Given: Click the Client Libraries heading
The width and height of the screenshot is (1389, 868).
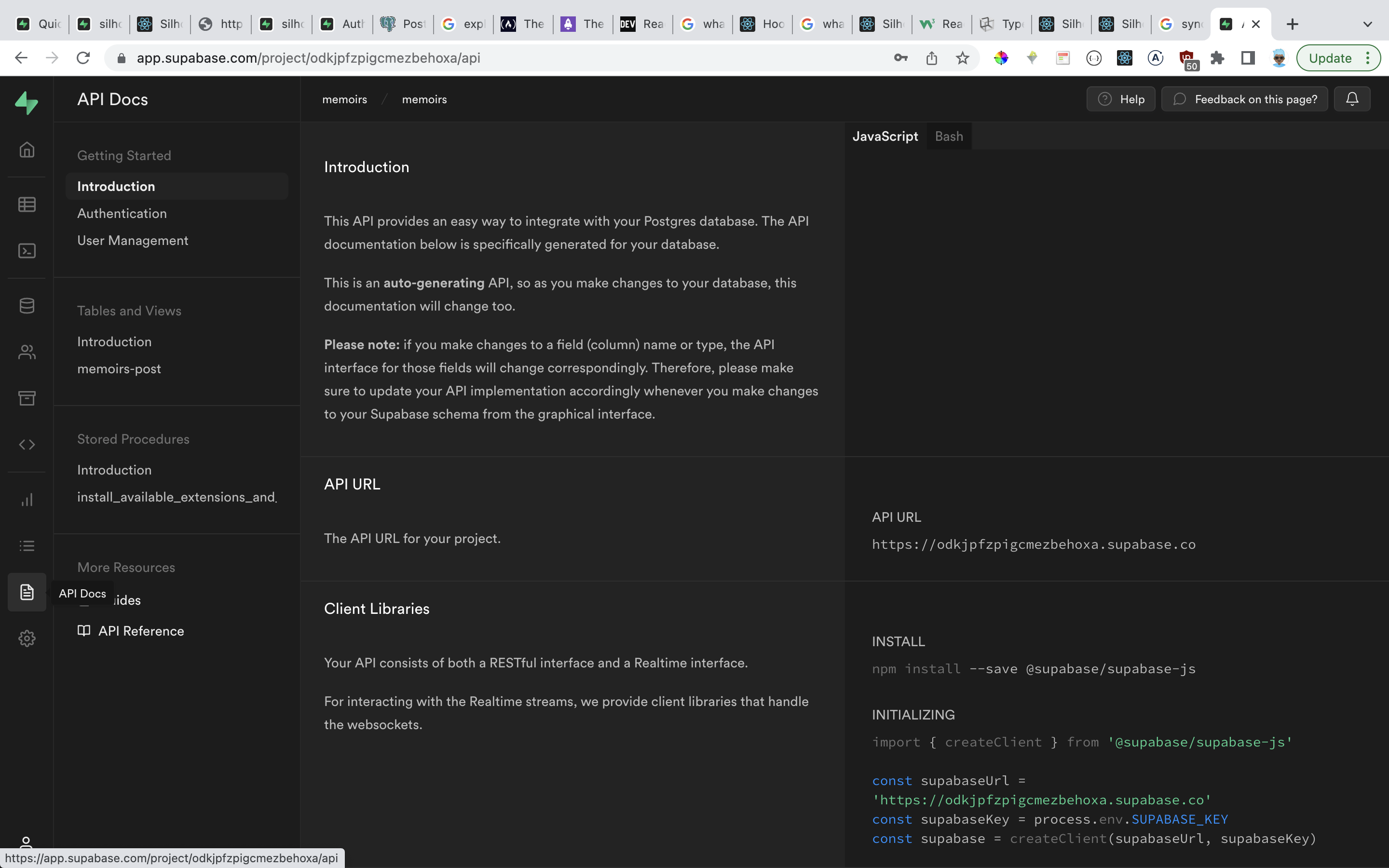Looking at the screenshot, I should (x=377, y=609).
